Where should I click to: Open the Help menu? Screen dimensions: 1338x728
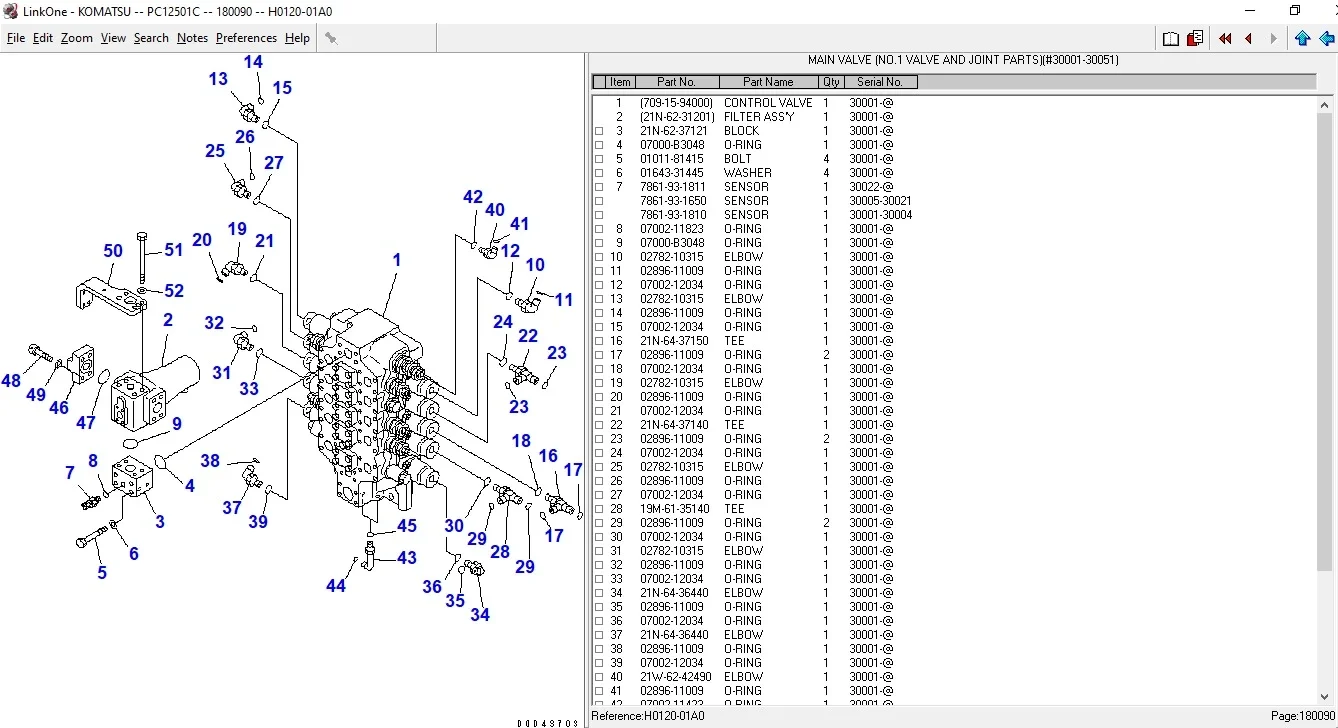tap(297, 38)
